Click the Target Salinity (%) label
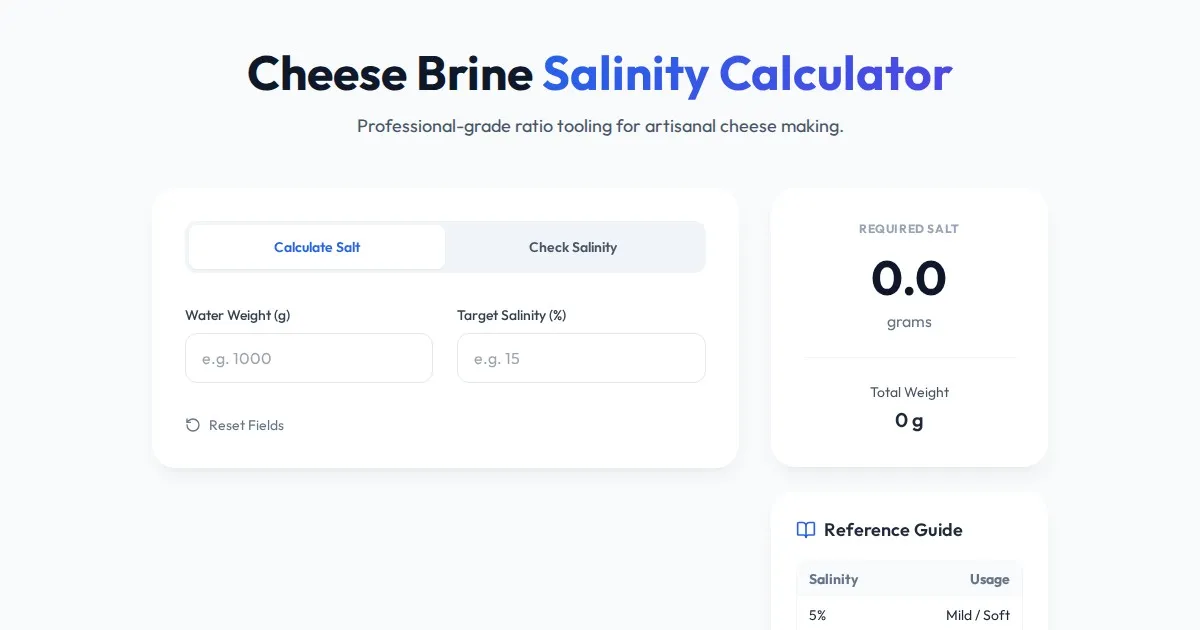The height and width of the screenshot is (630, 1200). tap(512, 315)
